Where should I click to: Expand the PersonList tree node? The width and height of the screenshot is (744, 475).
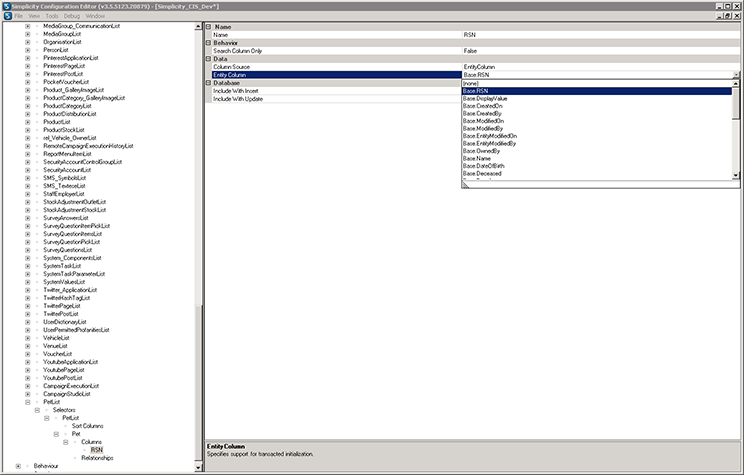tap(28, 50)
